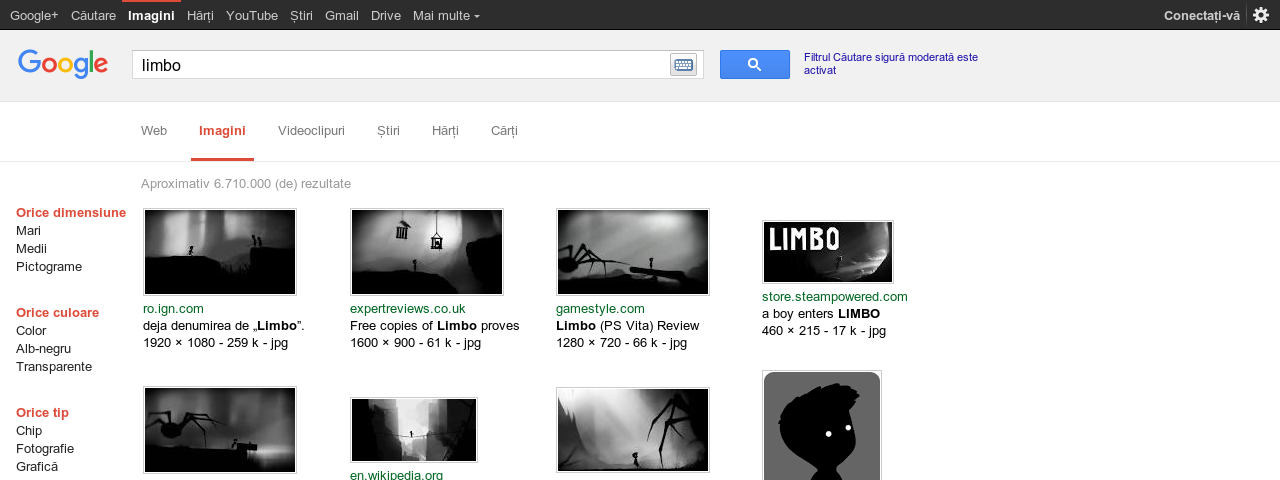Click the Conectați-vă sign-in link
The image size is (1280, 480).
click(1202, 15)
